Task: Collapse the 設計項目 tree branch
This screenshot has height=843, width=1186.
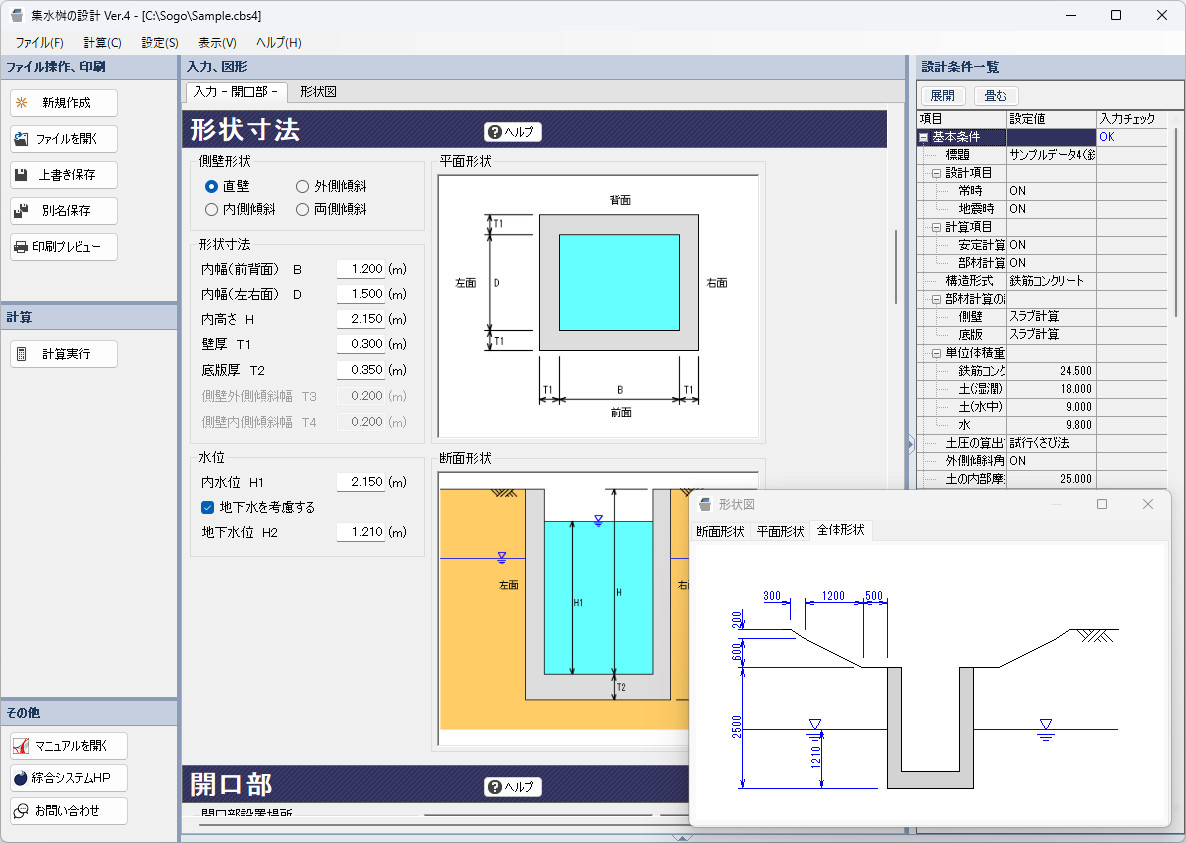Action: (x=937, y=173)
